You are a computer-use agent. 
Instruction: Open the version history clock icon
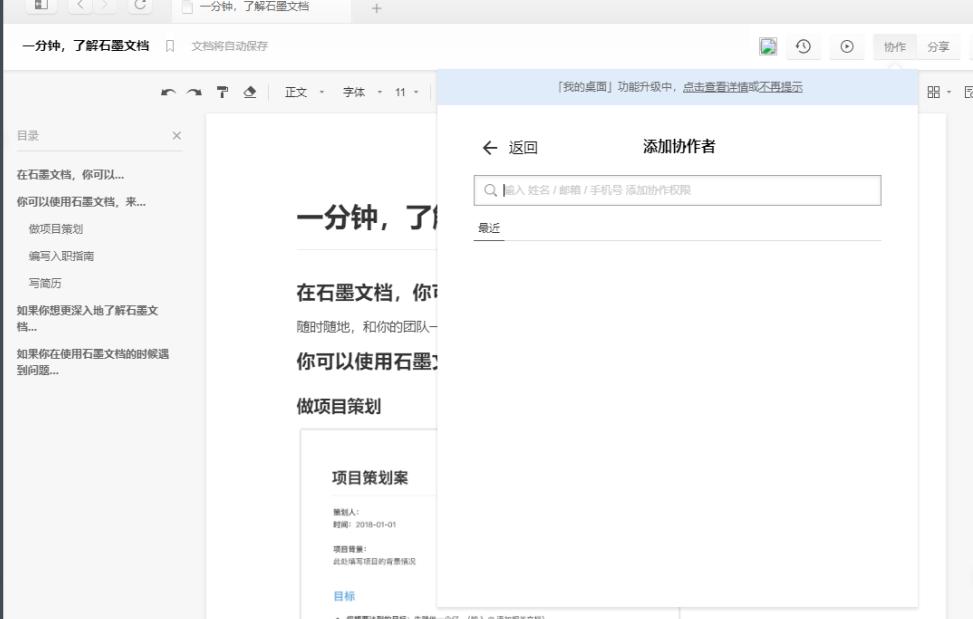pyautogui.click(x=804, y=47)
